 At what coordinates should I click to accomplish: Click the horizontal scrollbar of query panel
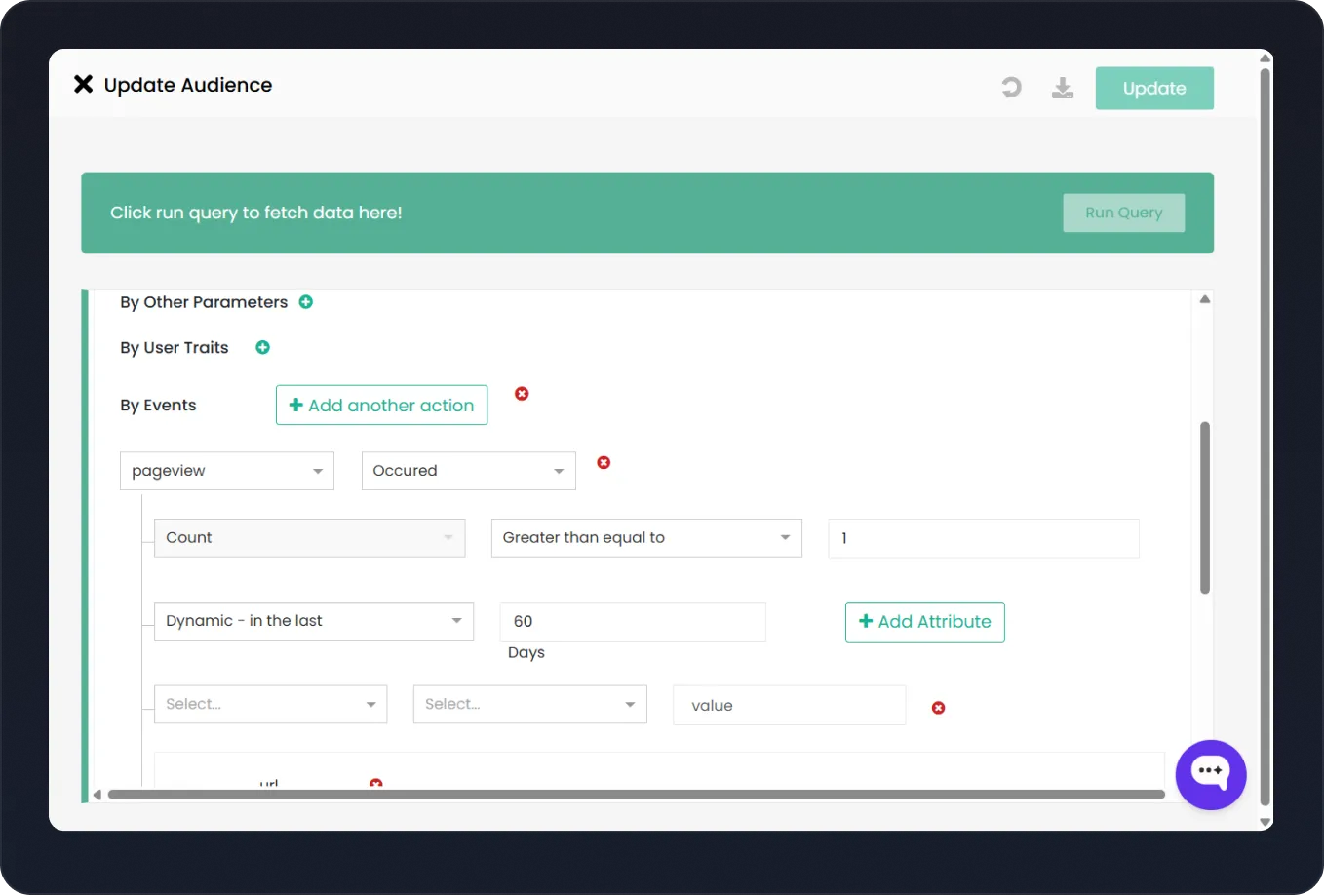(637, 795)
